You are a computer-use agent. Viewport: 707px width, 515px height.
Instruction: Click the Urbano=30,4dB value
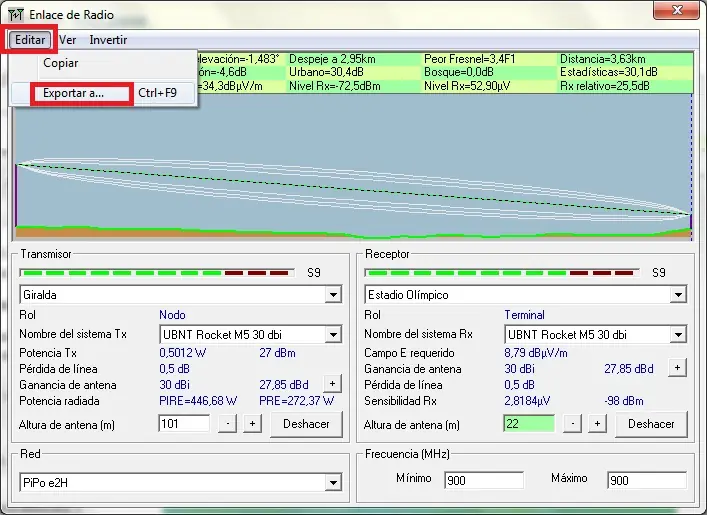[326, 72]
